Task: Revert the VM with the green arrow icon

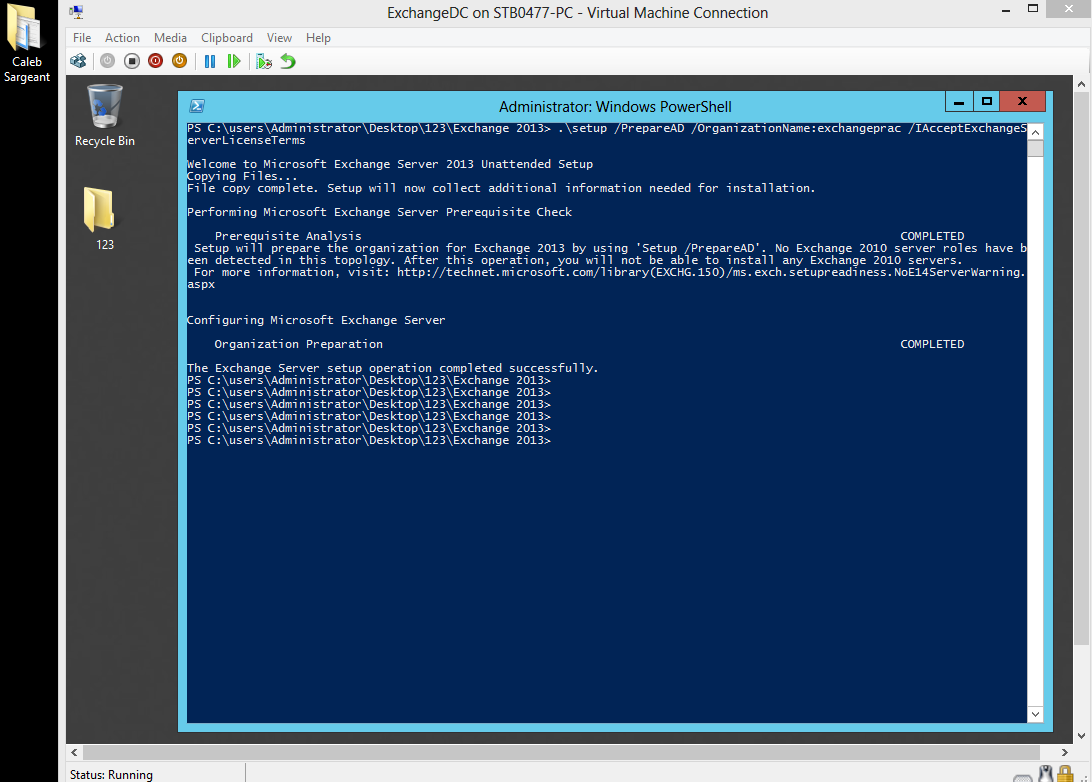Action: 288,61
